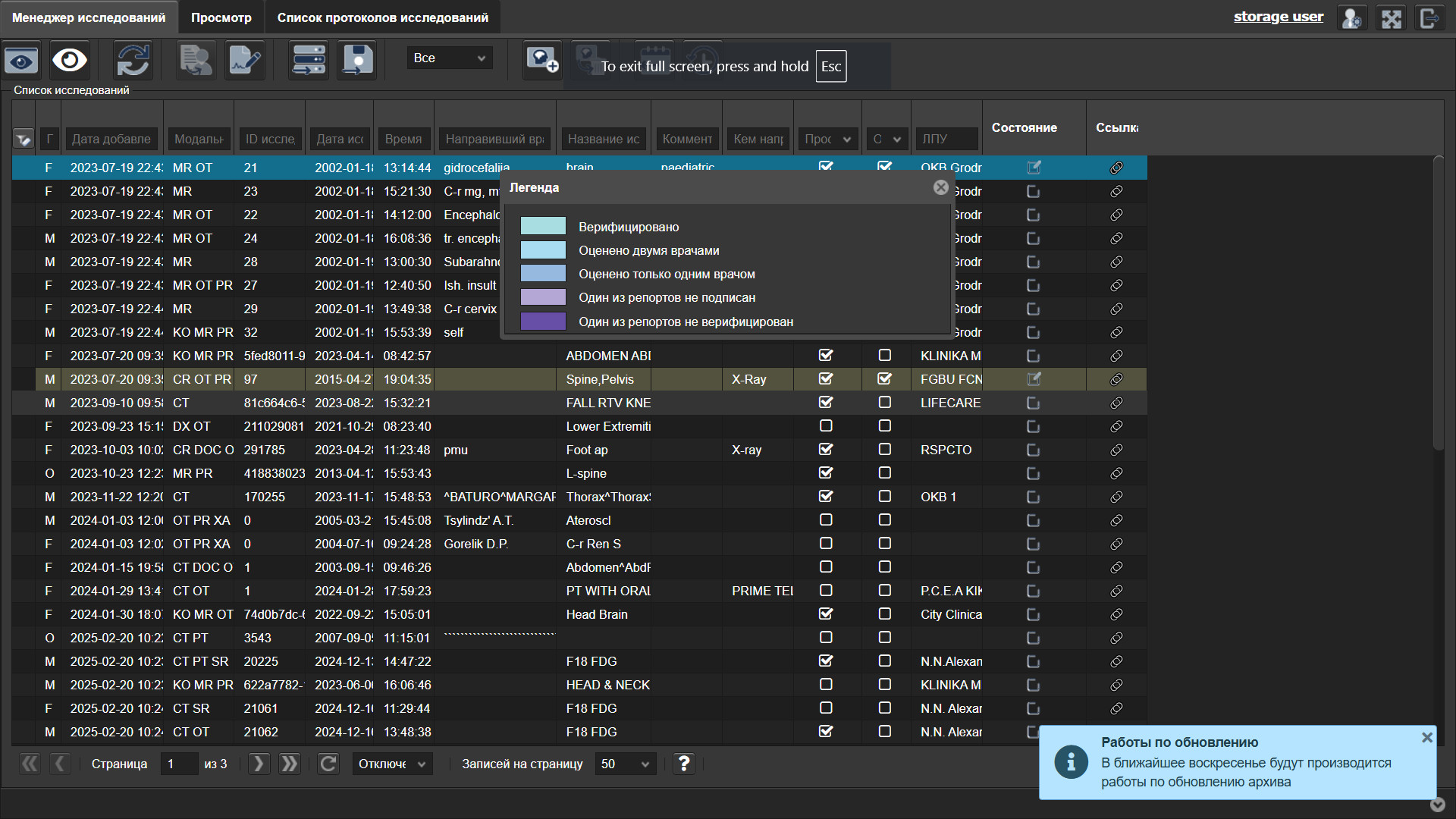The image size is (1456, 819).
Task: Open the sign report pen icon
Action: (245, 60)
